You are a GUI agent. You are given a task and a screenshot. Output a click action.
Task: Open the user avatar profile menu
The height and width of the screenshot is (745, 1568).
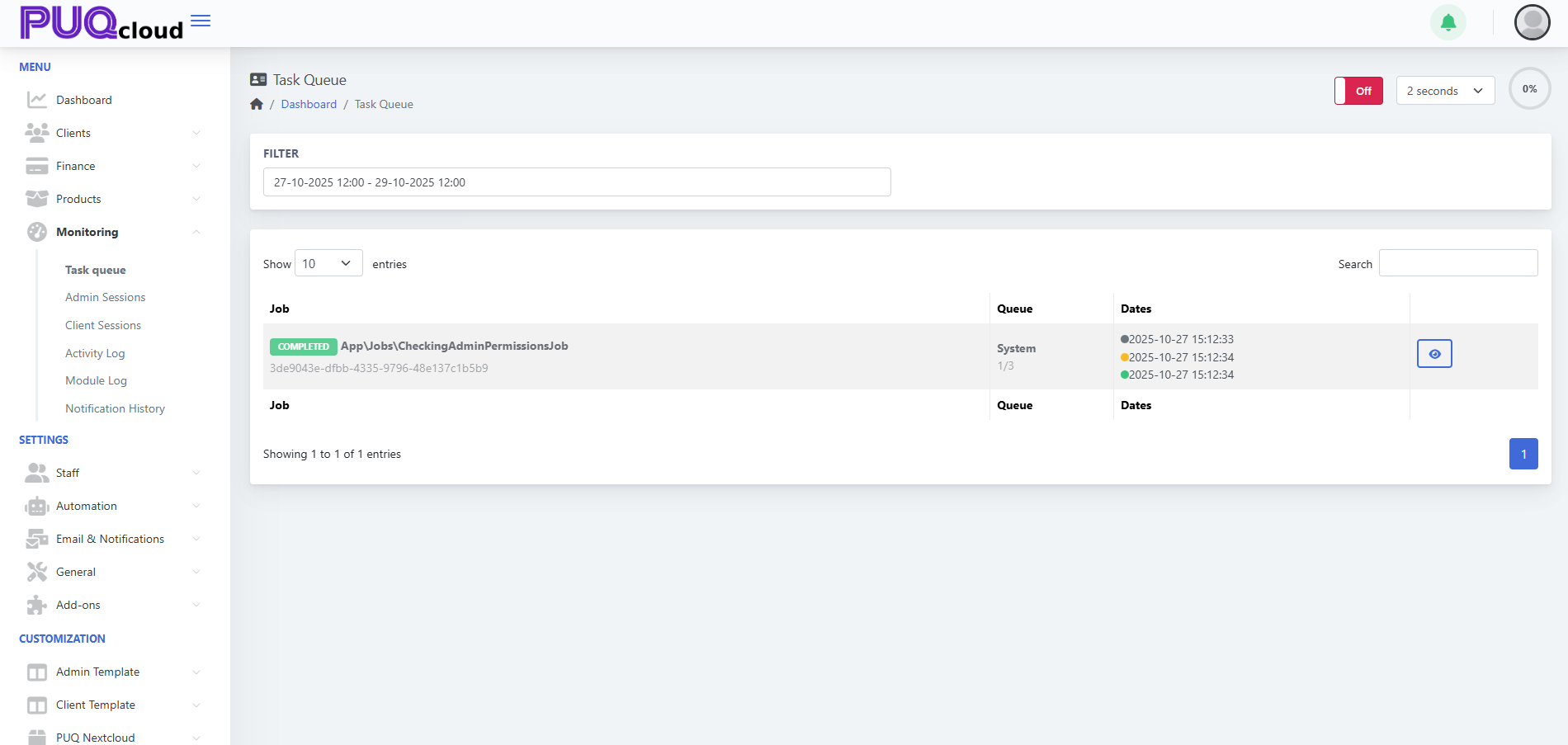coord(1532,22)
